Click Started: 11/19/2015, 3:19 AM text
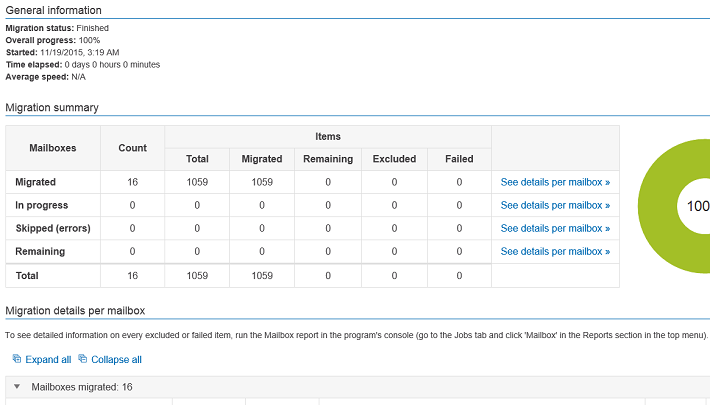The width and height of the screenshot is (710, 405). tap(62, 53)
